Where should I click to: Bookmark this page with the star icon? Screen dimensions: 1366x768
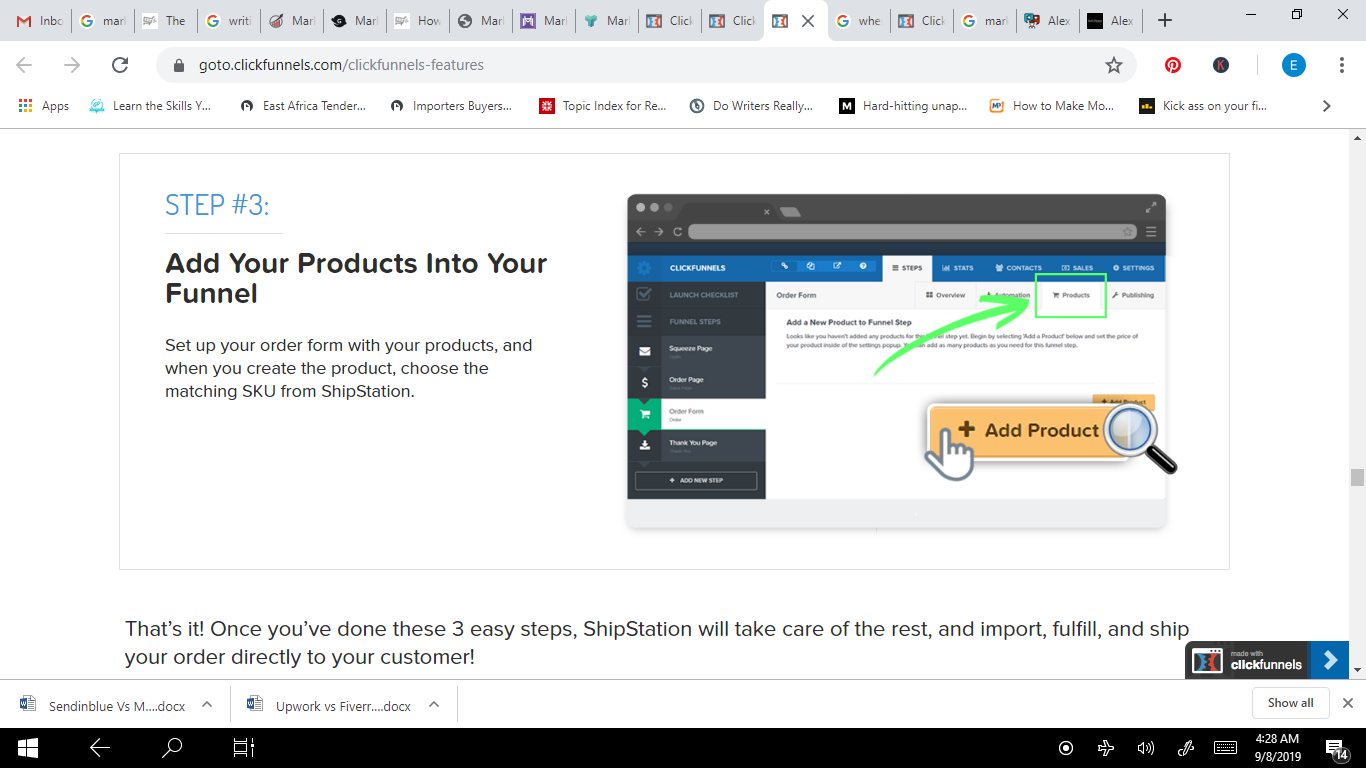point(1114,65)
